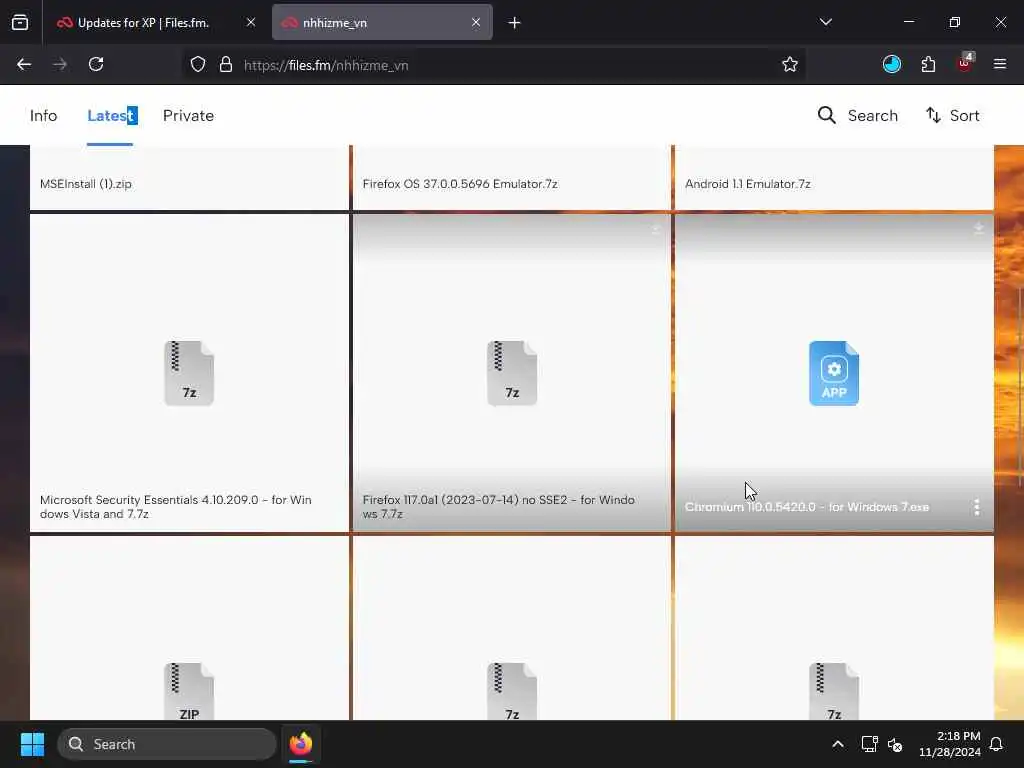Open Chromium 110.0.5420.0 for Windows 7.exe name
Viewport: 1024px width, 768px height.
coord(807,507)
